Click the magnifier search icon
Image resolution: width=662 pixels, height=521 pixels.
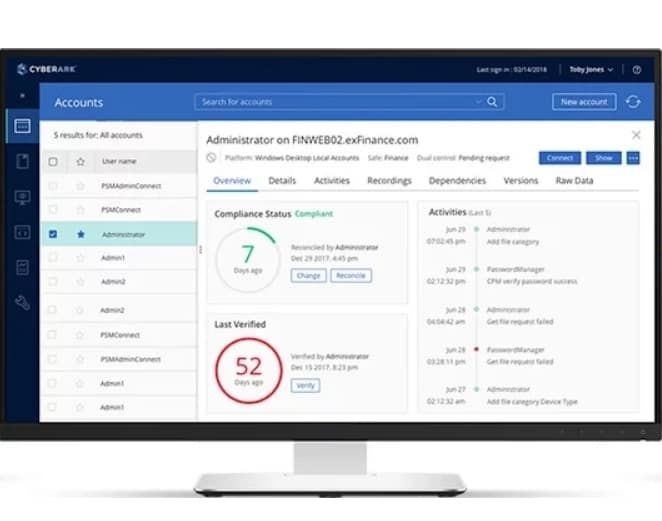tap(492, 102)
